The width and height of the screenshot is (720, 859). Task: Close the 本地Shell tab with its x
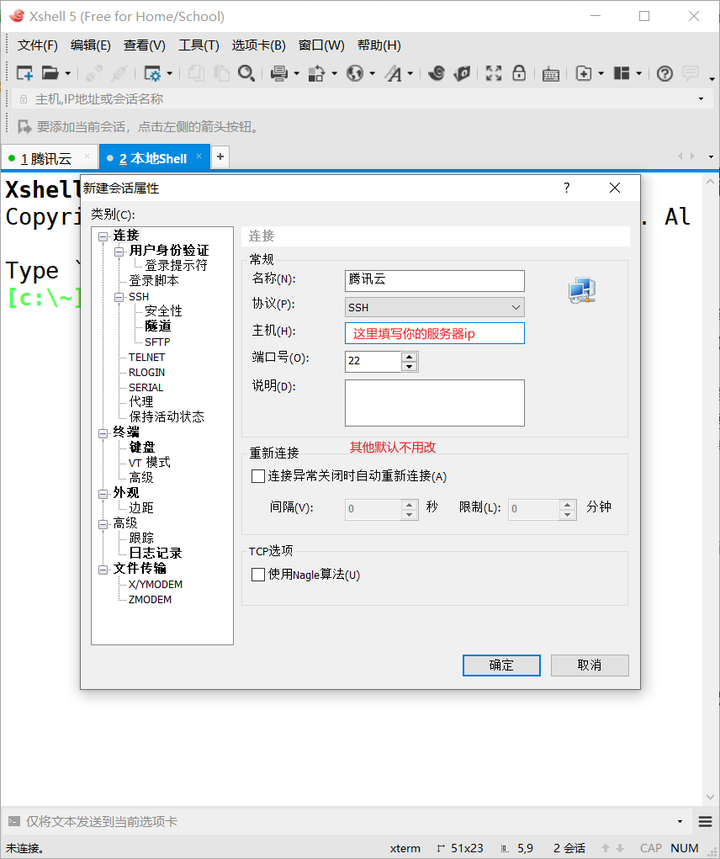199,156
